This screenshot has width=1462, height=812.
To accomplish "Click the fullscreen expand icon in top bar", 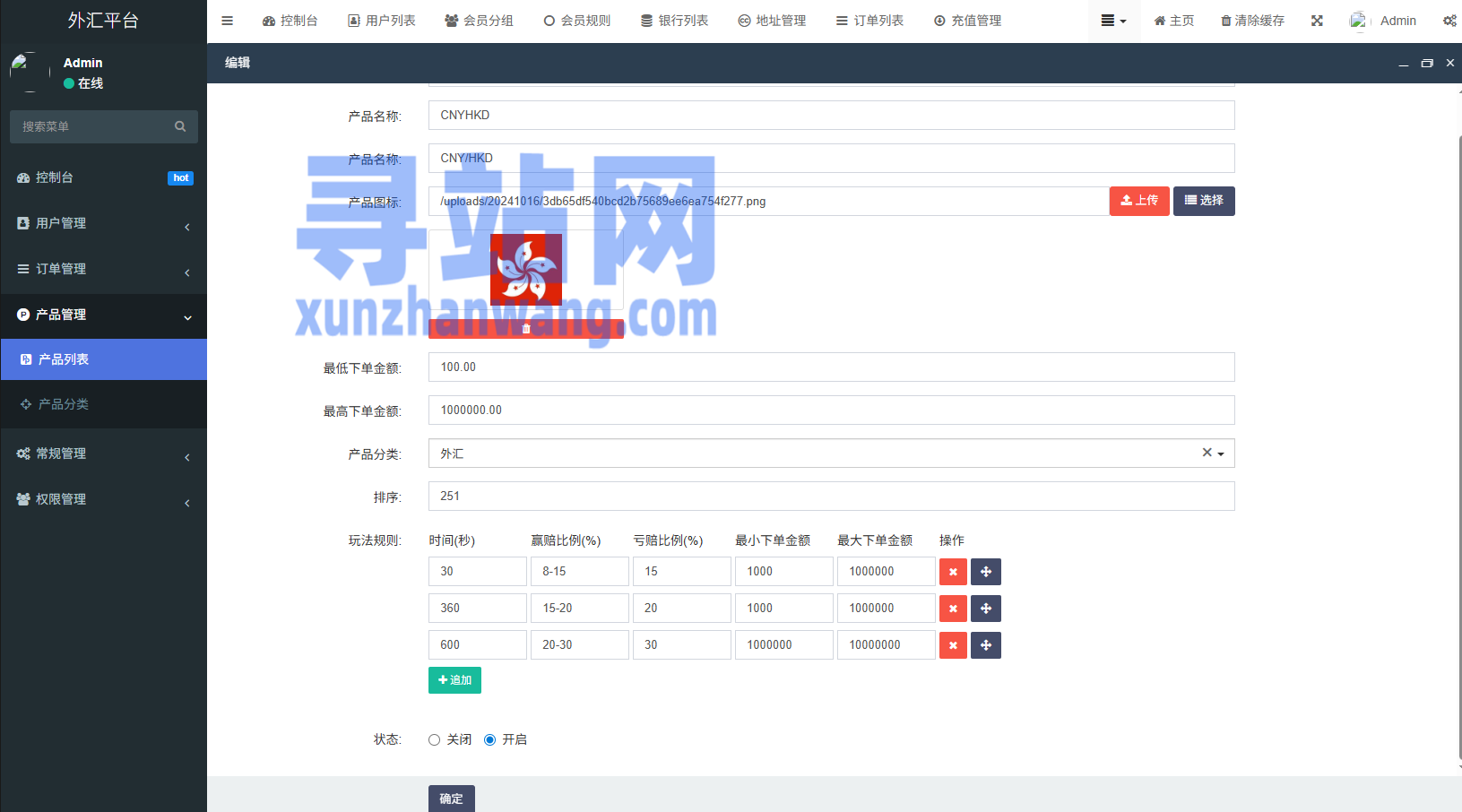I will [1317, 21].
